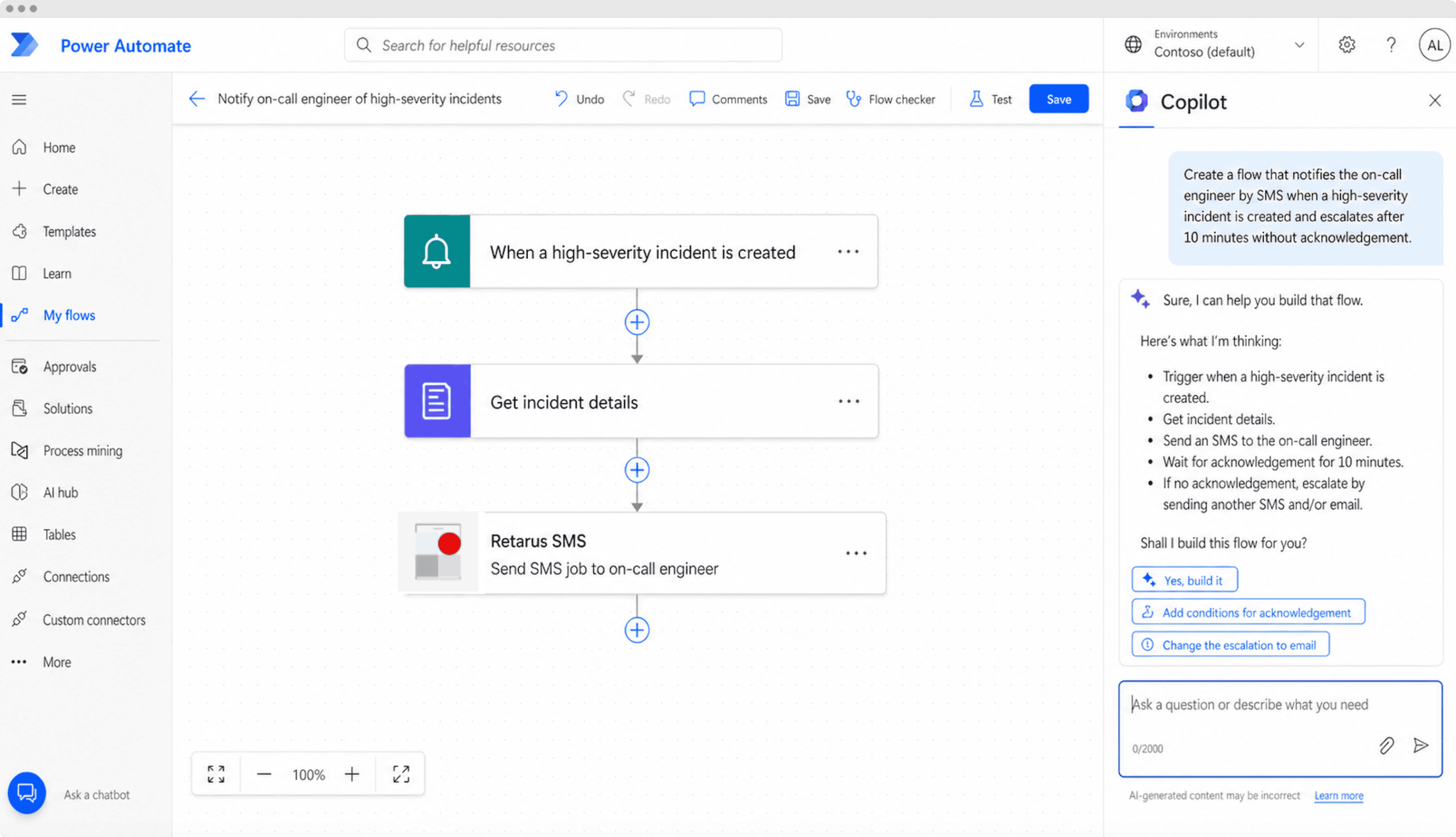Zoom out with the minus button

(264, 774)
